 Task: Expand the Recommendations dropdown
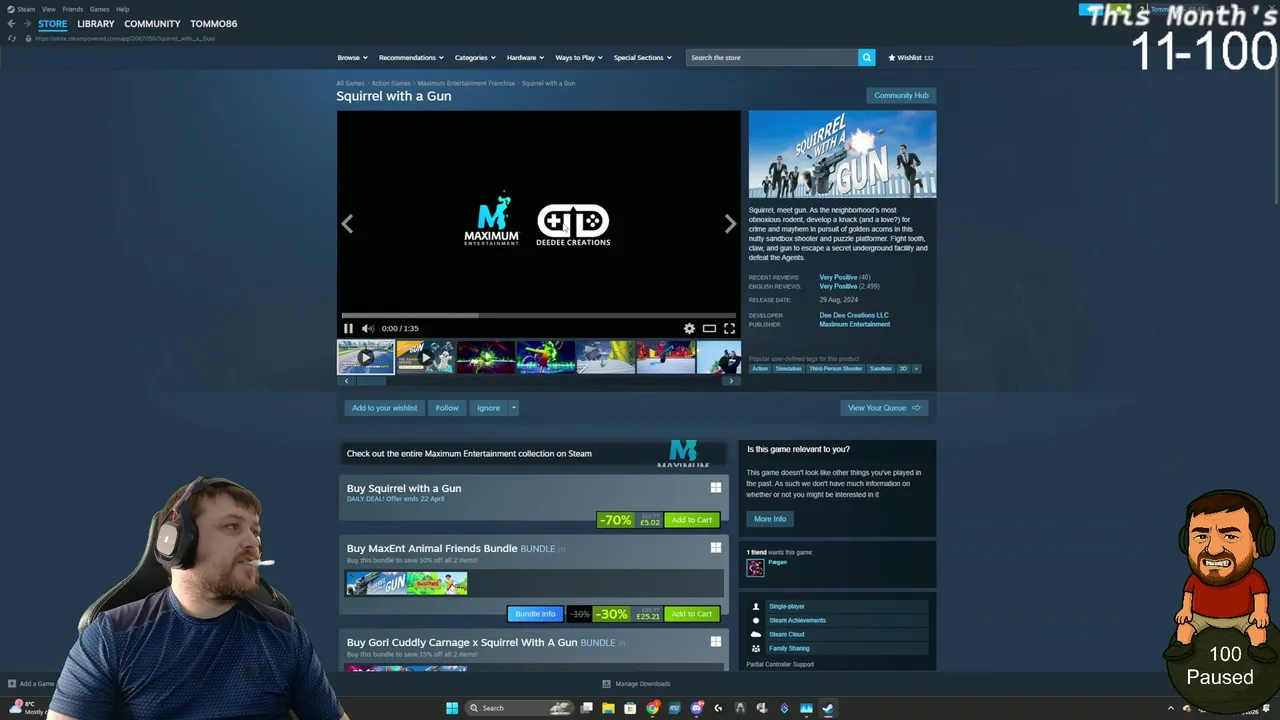coord(411,58)
